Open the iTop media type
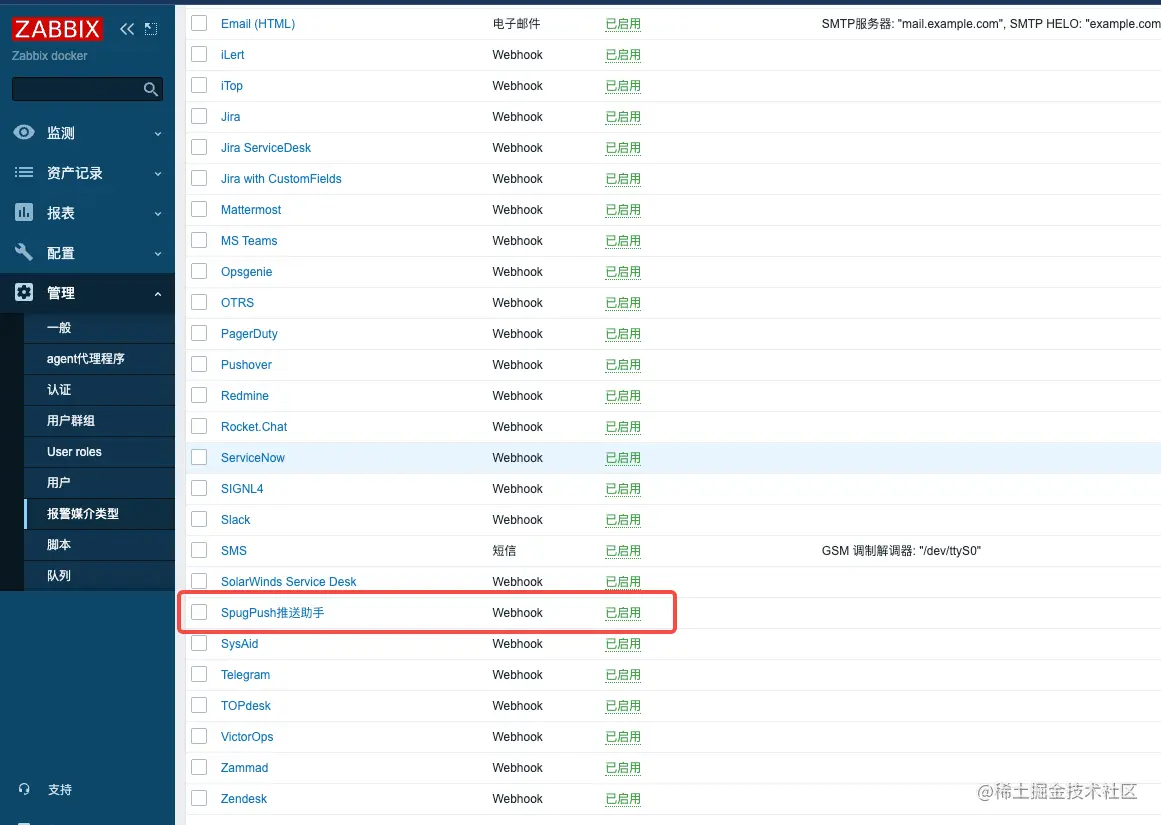This screenshot has width=1161, height=825. (232, 86)
